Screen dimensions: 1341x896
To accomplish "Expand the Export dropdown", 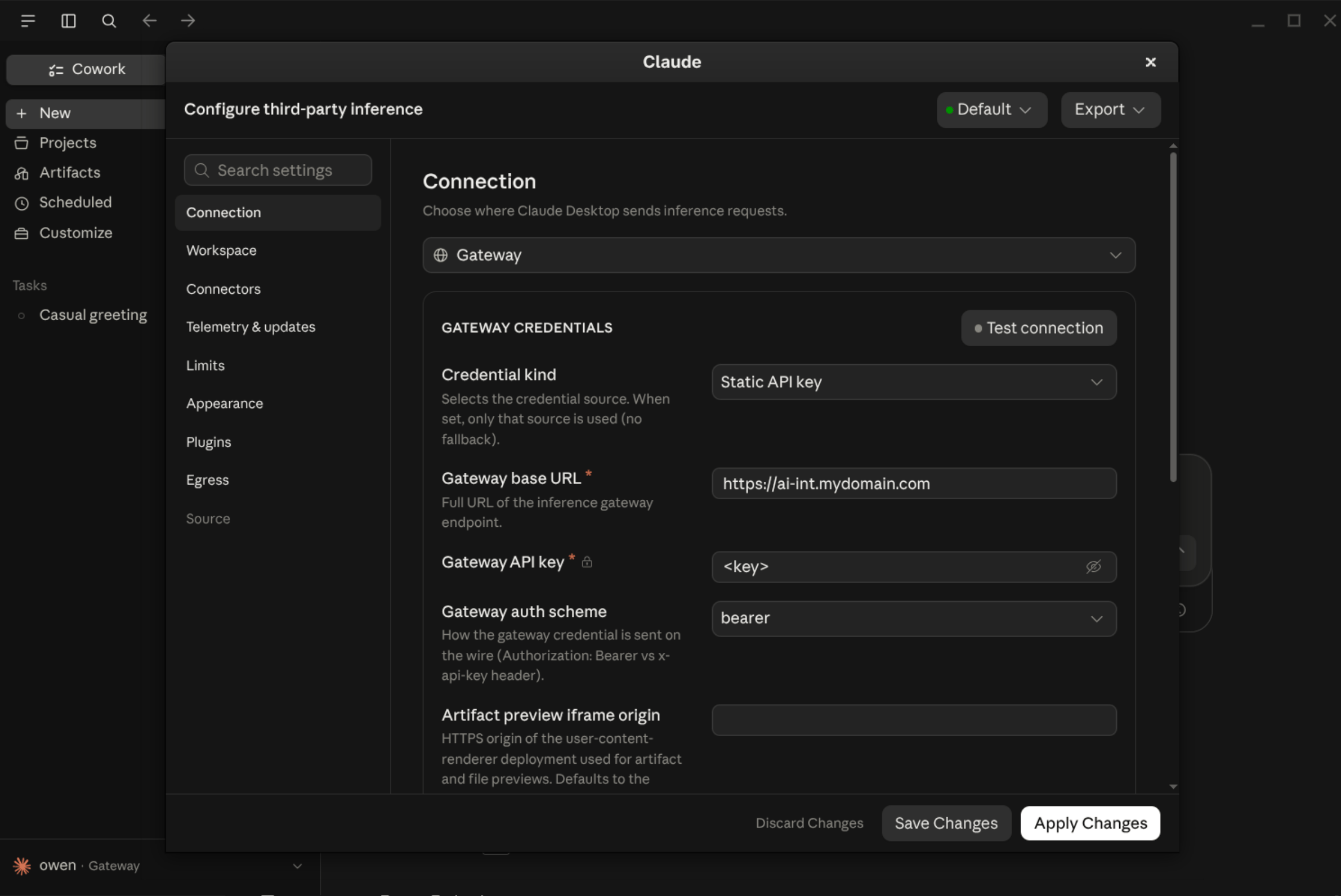I will pos(1110,110).
